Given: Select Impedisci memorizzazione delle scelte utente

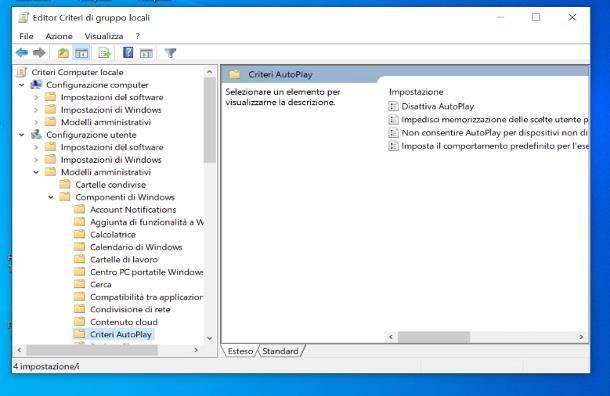Looking at the screenshot, I should (495, 119).
